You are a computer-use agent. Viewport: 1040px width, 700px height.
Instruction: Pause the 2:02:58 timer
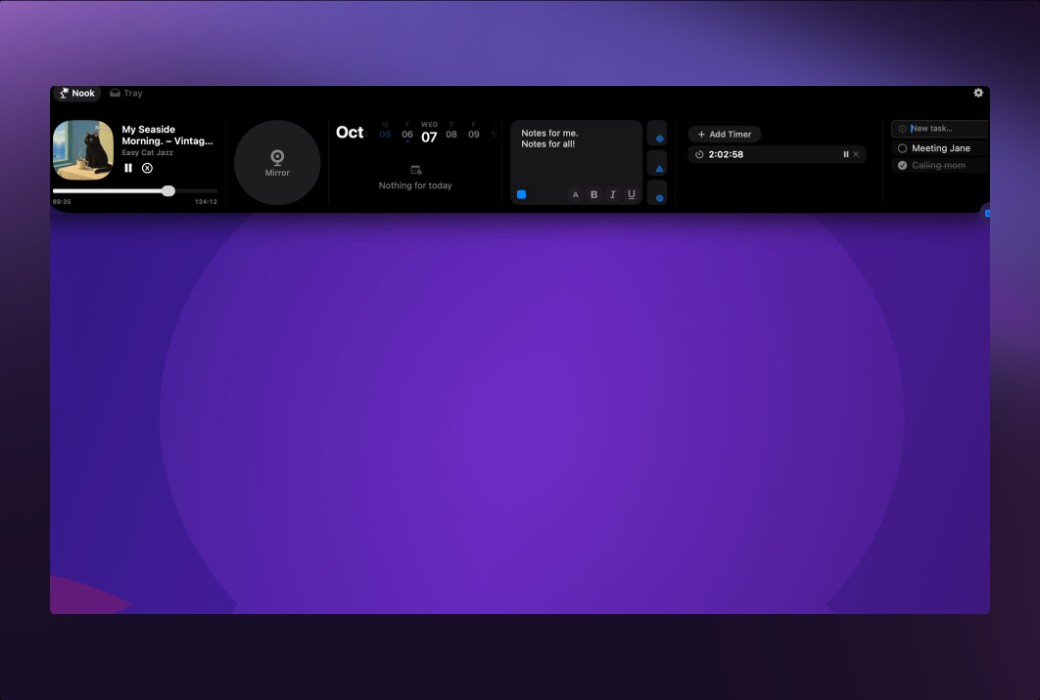pos(846,155)
